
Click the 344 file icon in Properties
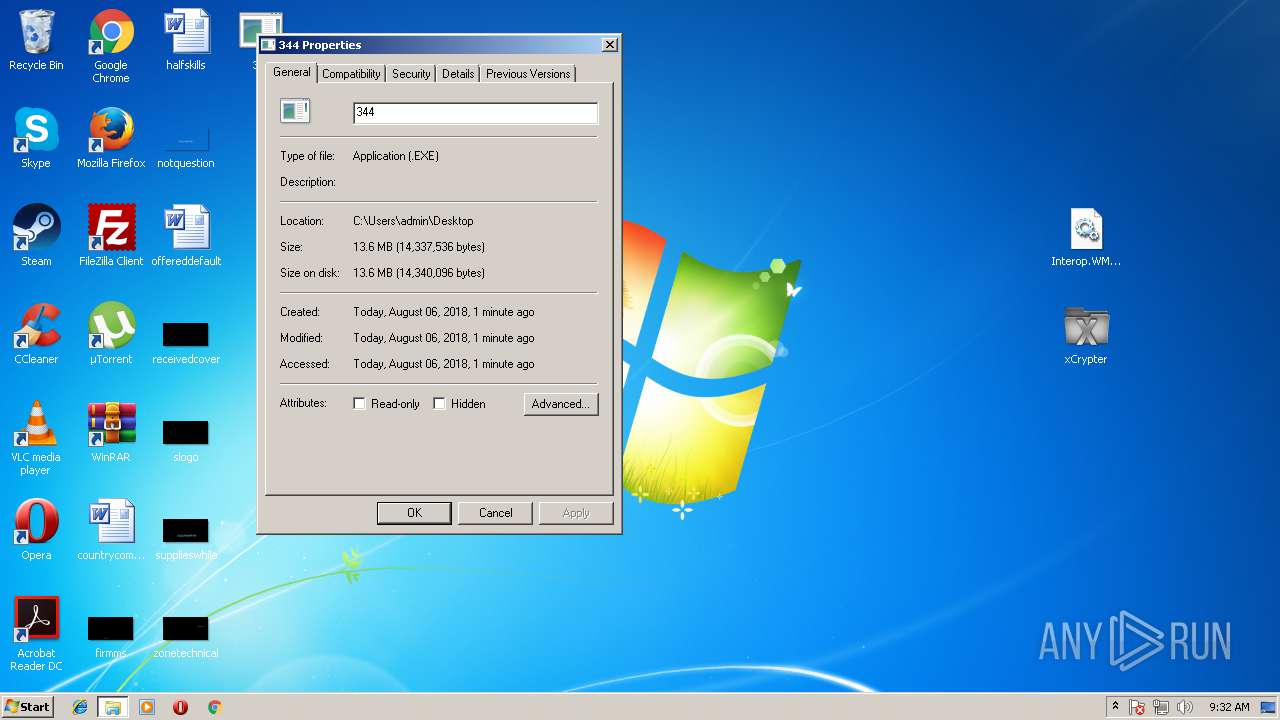[296, 111]
